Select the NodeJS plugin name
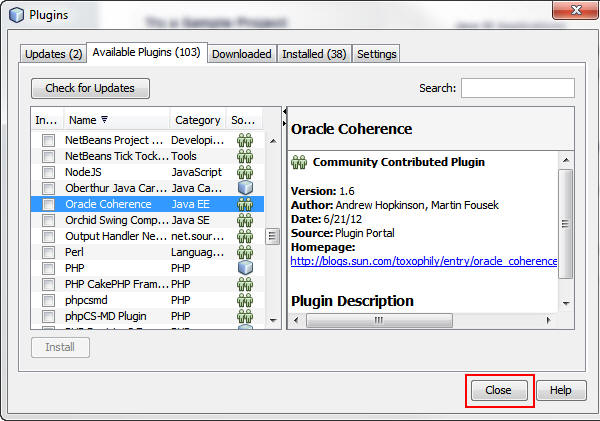Image resolution: width=600 pixels, height=421 pixels. click(x=83, y=172)
